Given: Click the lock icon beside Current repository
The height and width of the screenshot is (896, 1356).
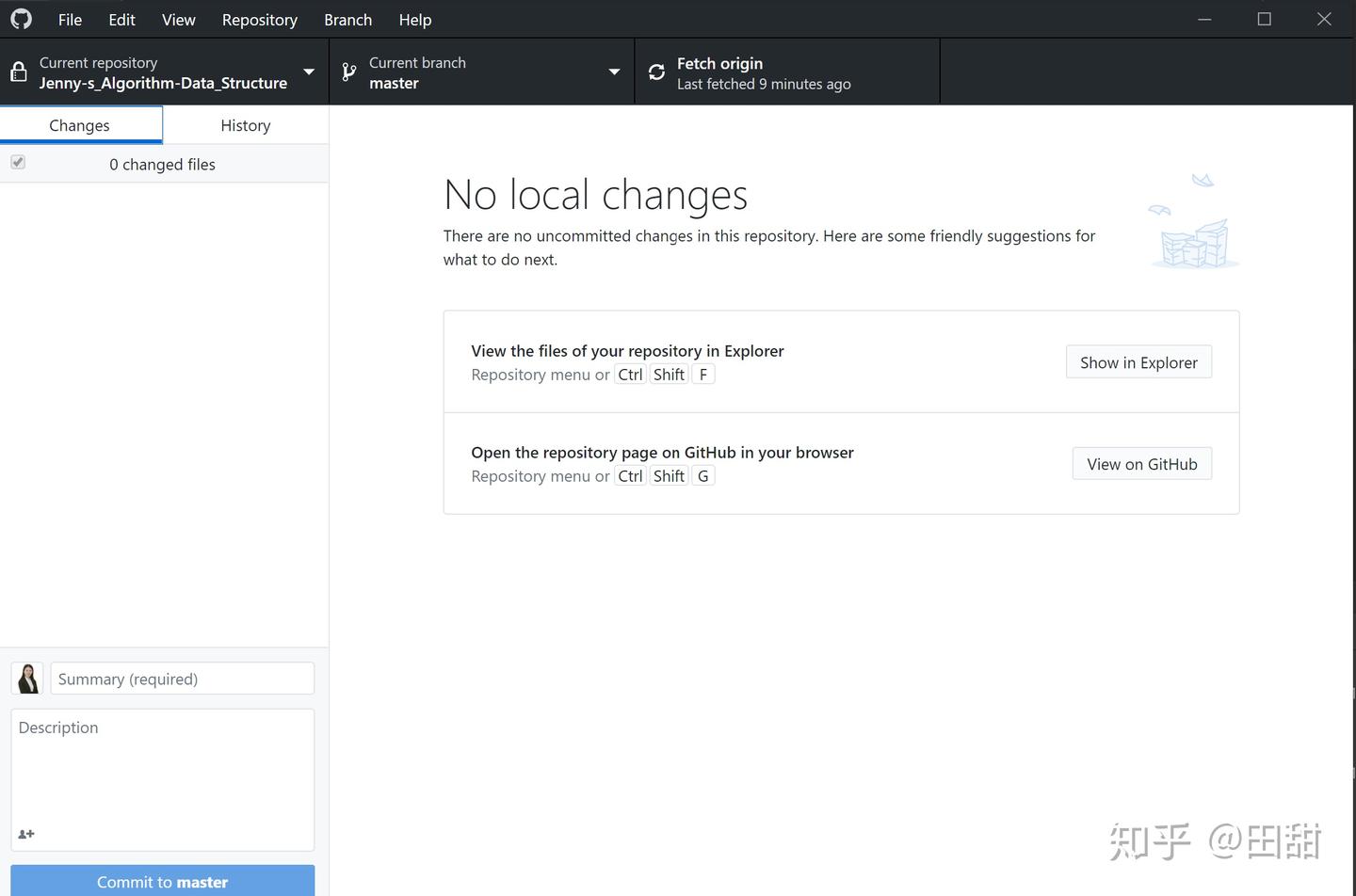Looking at the screenshot, I should click(17, 71).
